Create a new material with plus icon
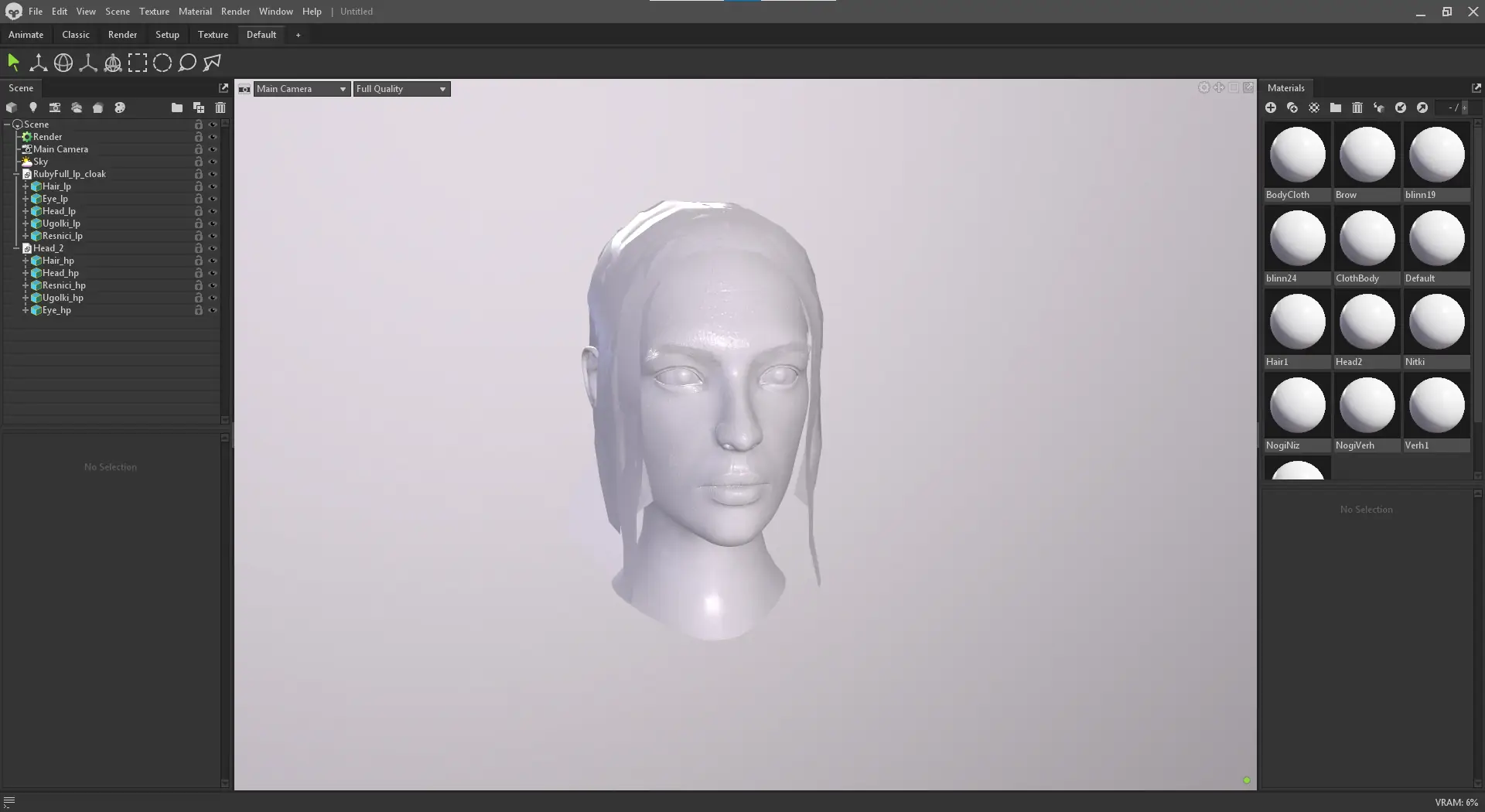Viewport: 1485px width, 812px height. (1271, 107)
